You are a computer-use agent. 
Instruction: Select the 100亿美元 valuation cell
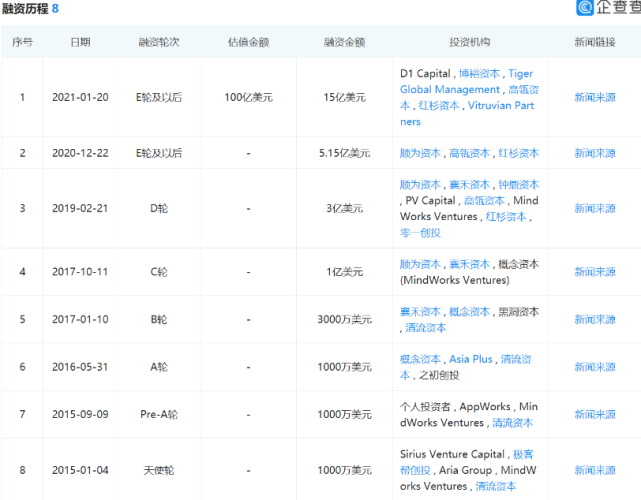pos(249,97)
